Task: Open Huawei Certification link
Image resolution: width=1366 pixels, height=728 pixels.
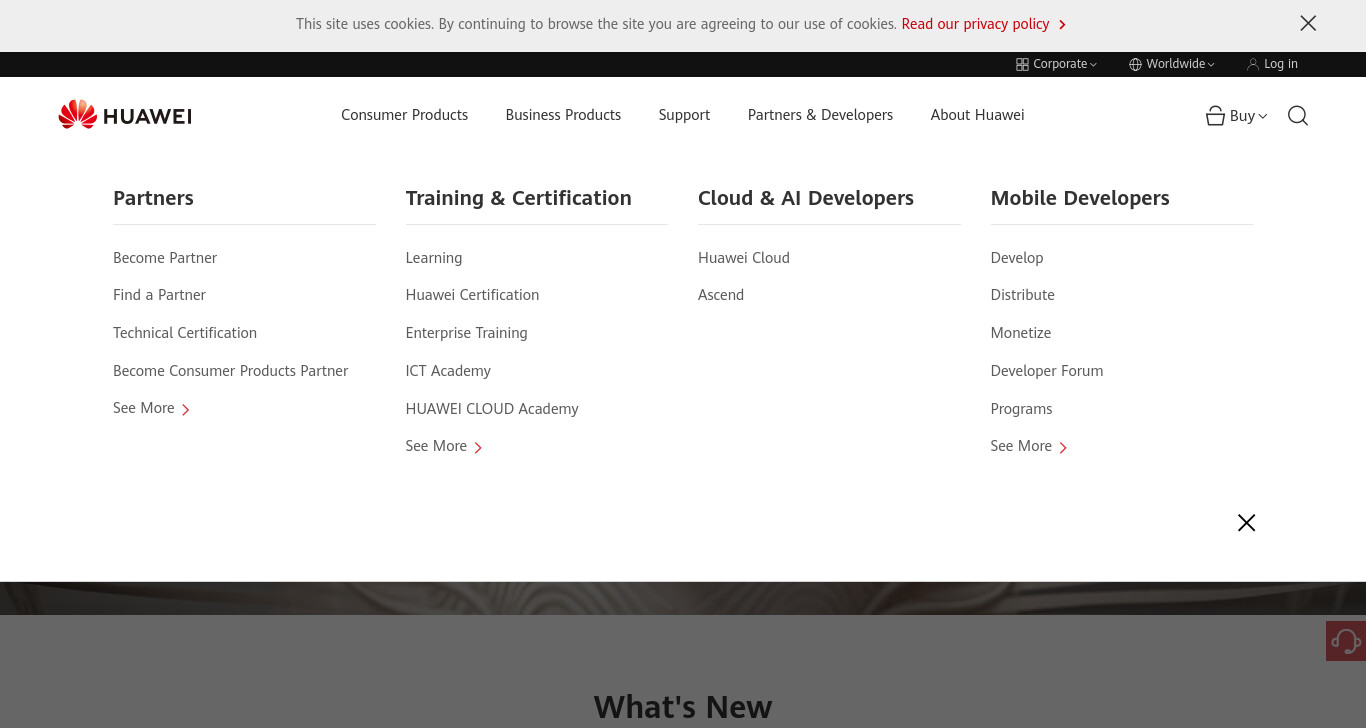Action: [x=472, y=295]
